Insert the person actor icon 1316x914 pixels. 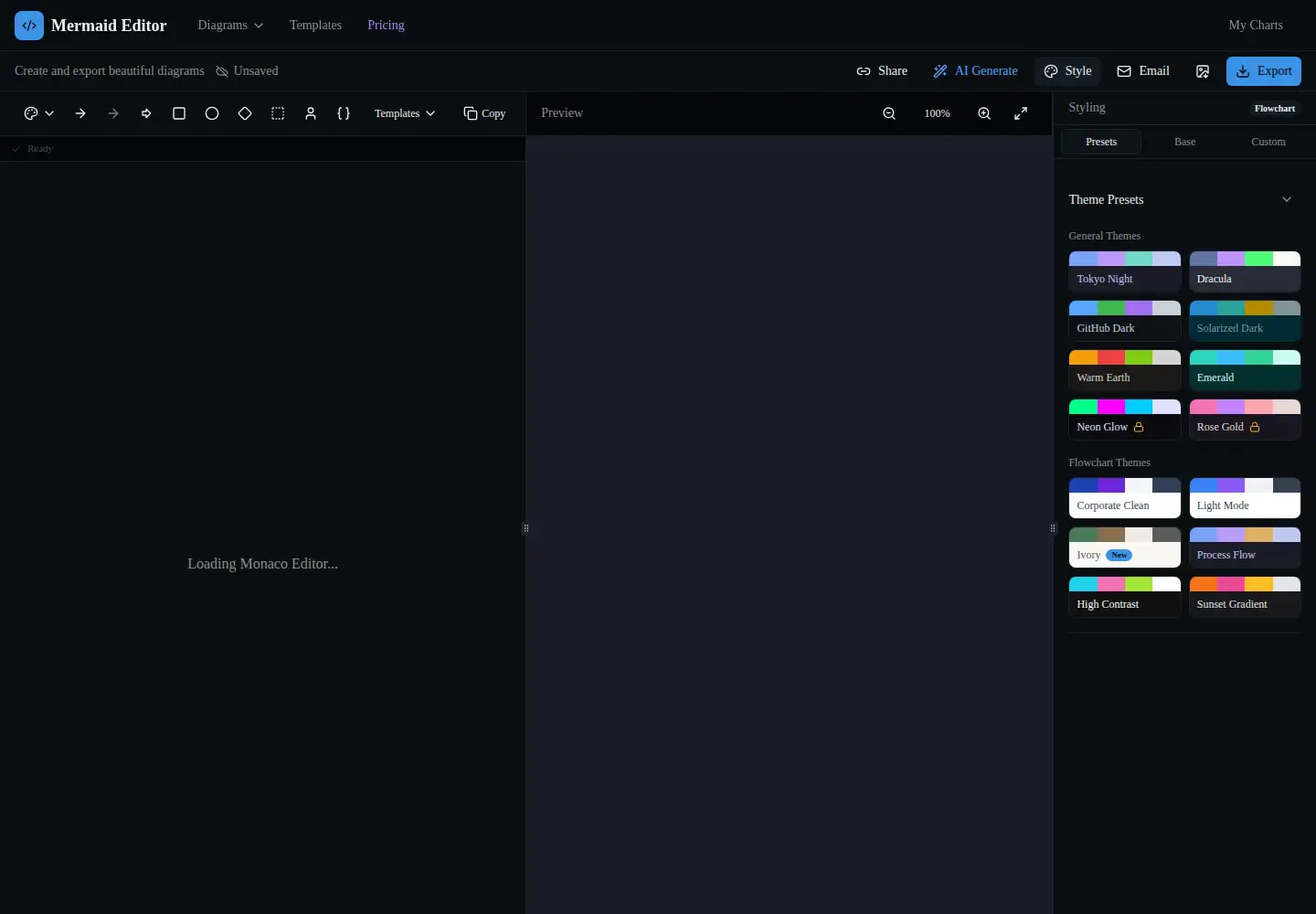click(311, 113)
